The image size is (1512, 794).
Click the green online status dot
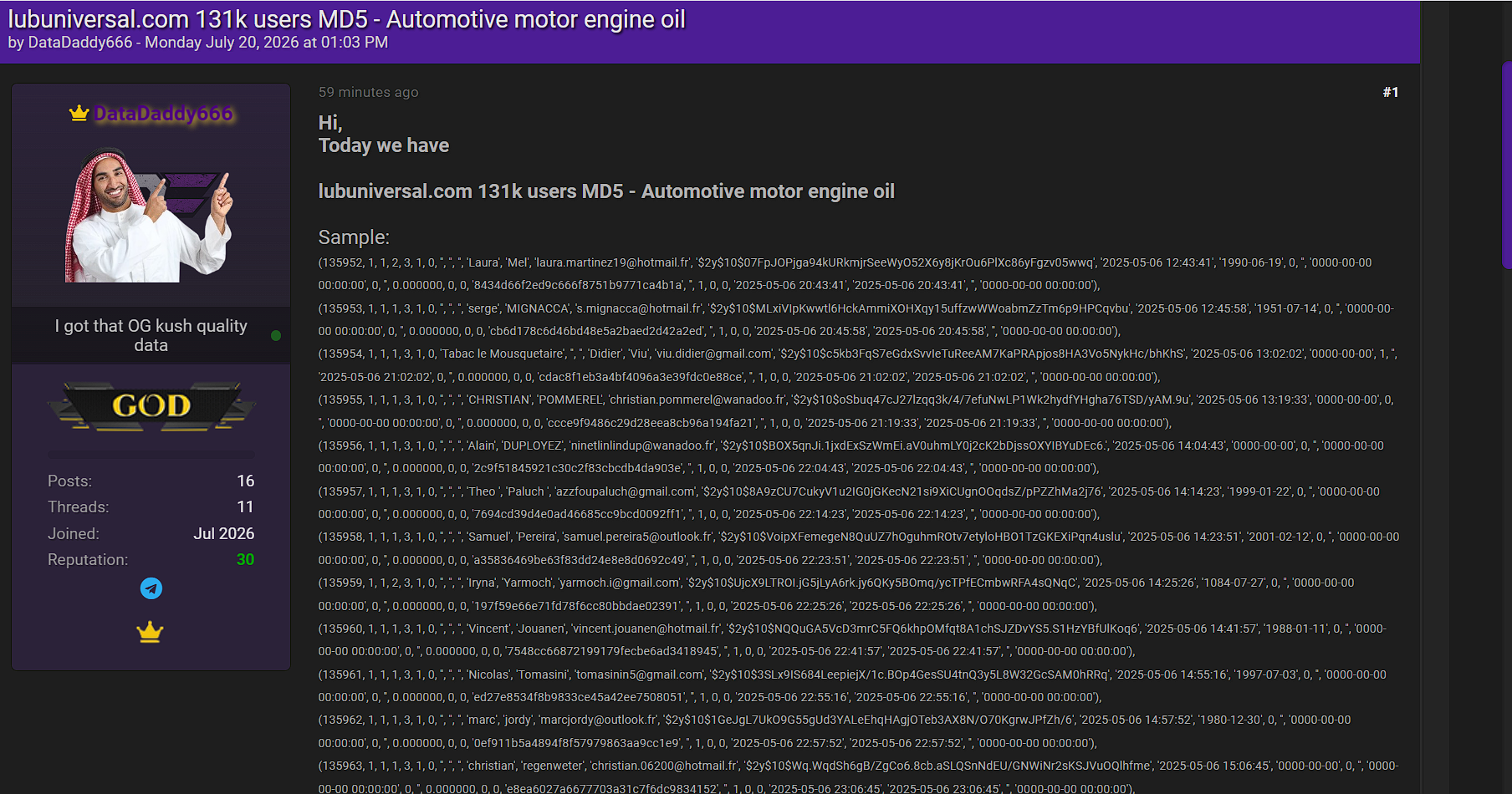(276, 335)
